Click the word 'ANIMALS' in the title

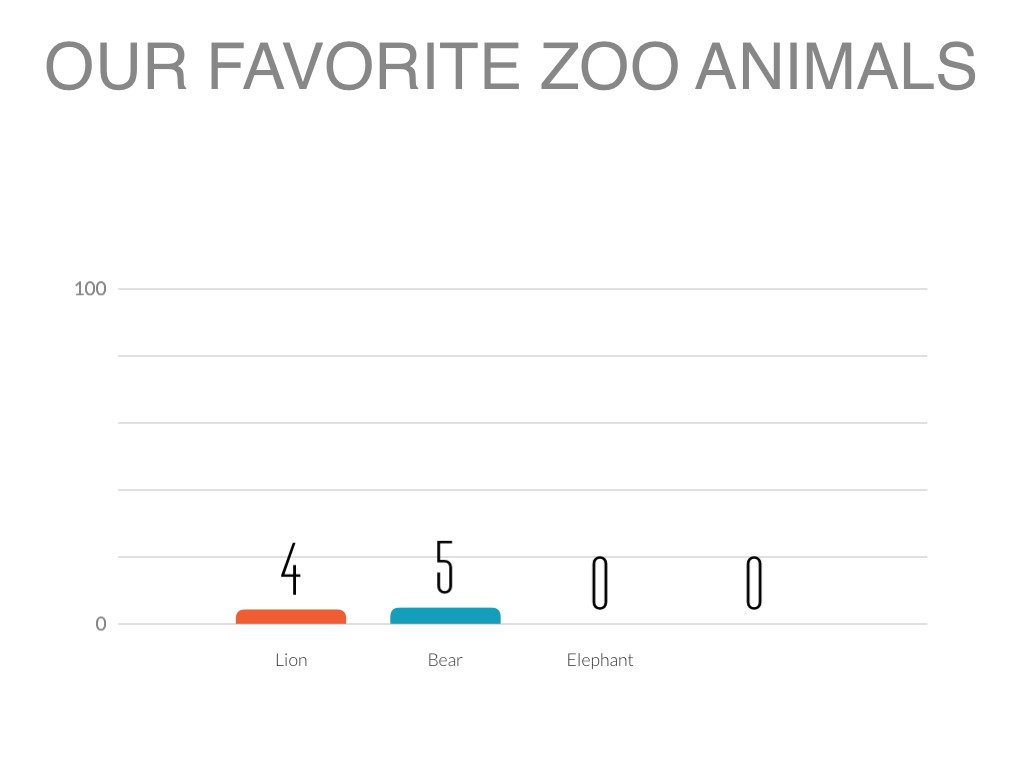tap(835, 67)
